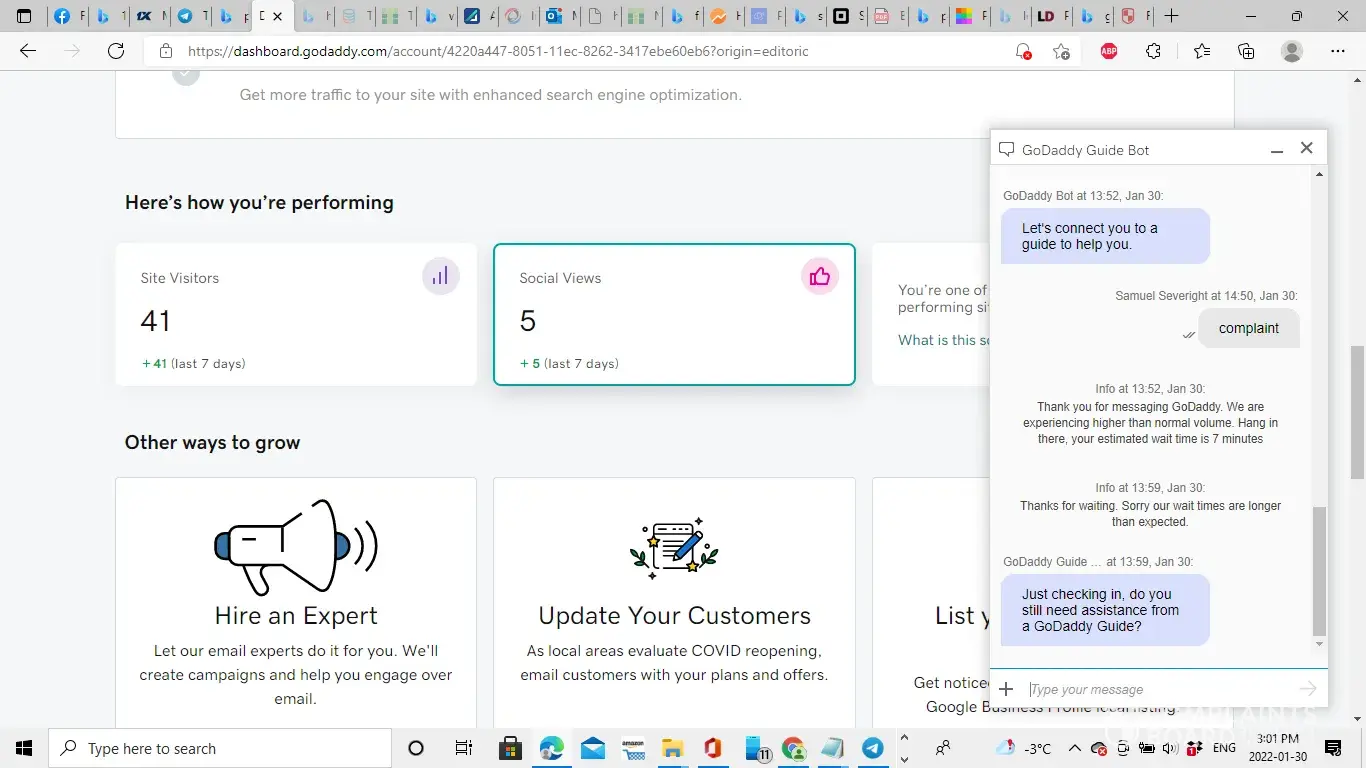This screenshot has width=1366, height=768.
Task: Select the Social Views card
Action: 674,314
